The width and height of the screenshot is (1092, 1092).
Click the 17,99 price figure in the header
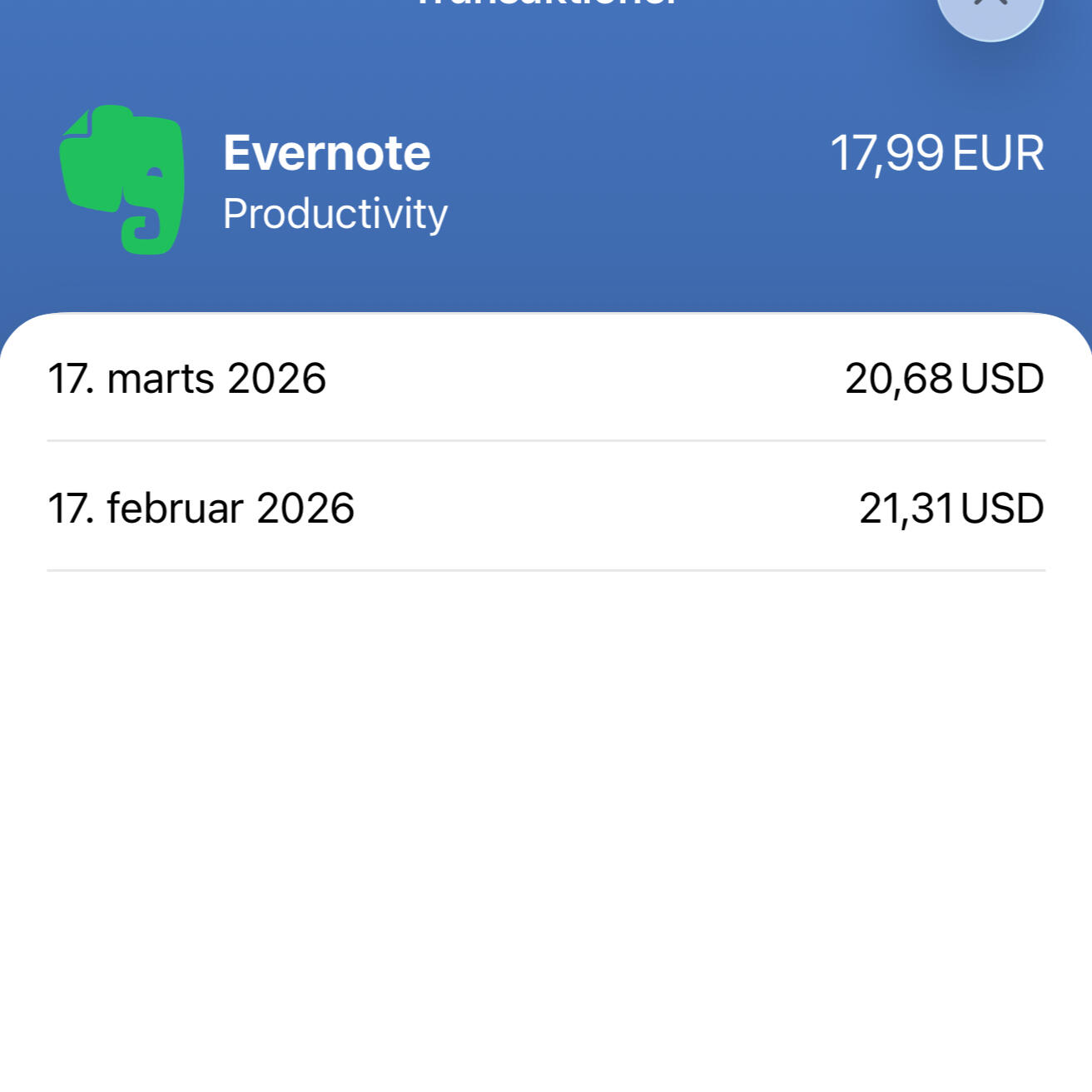point(886,153)
